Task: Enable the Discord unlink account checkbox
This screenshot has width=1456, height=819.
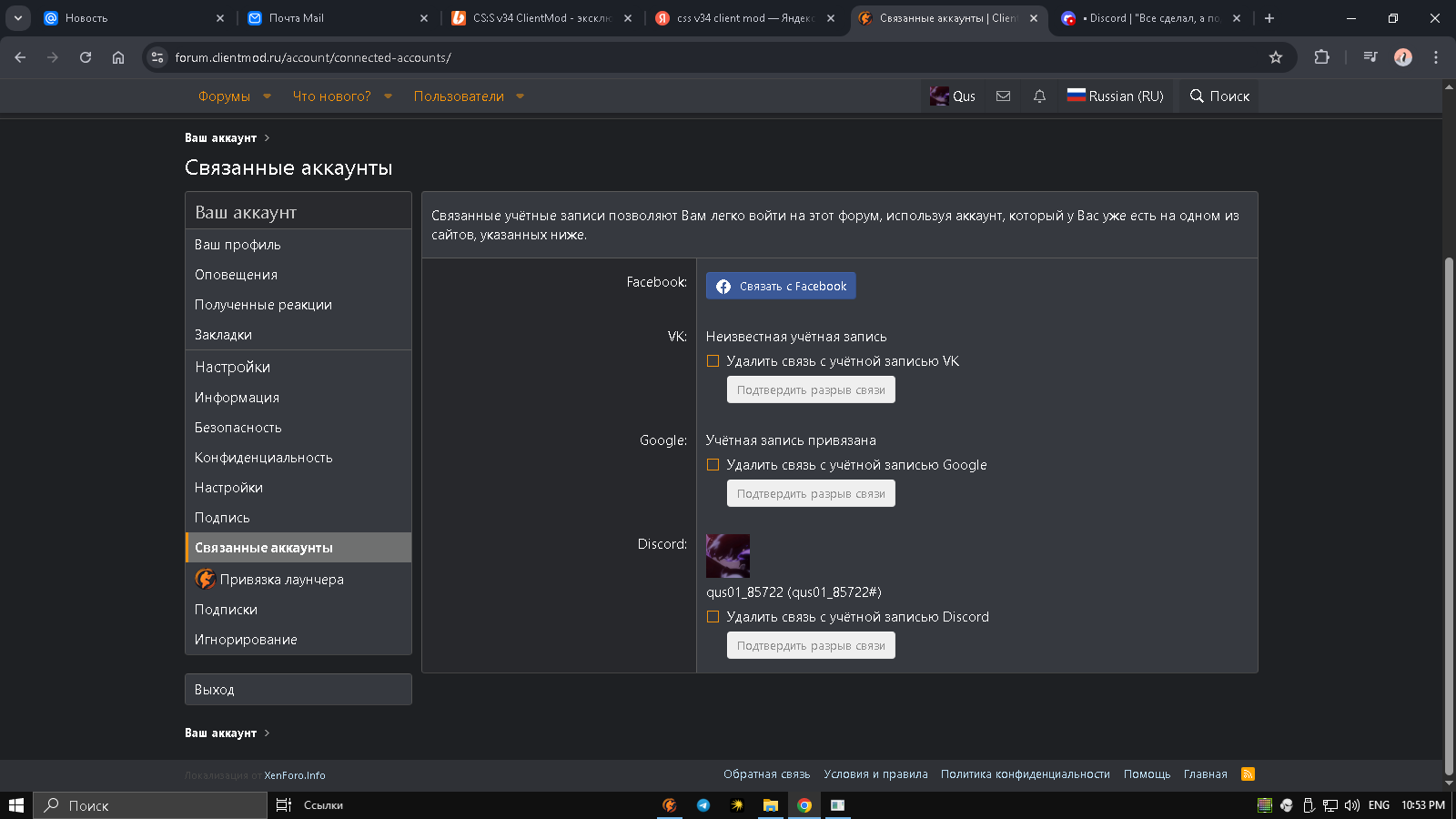Action: point(713,617)
